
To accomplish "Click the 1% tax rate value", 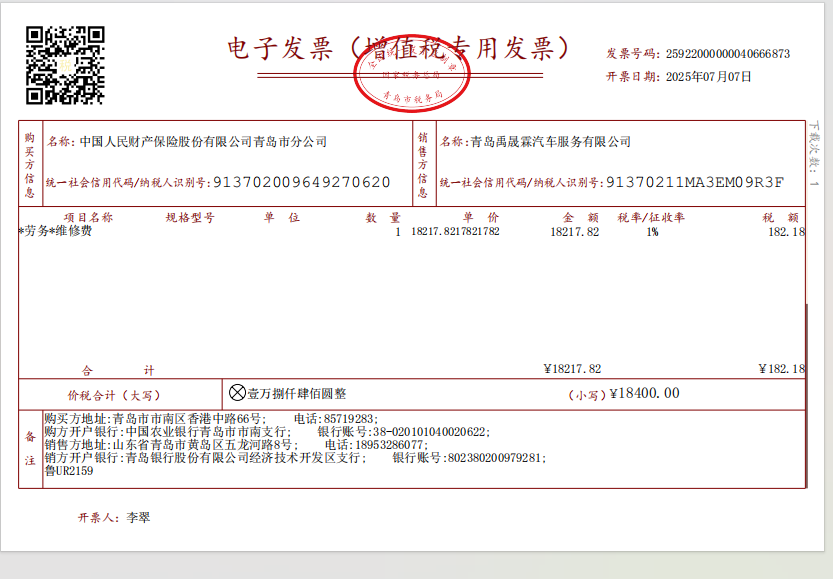I will (x=652, y=232).
